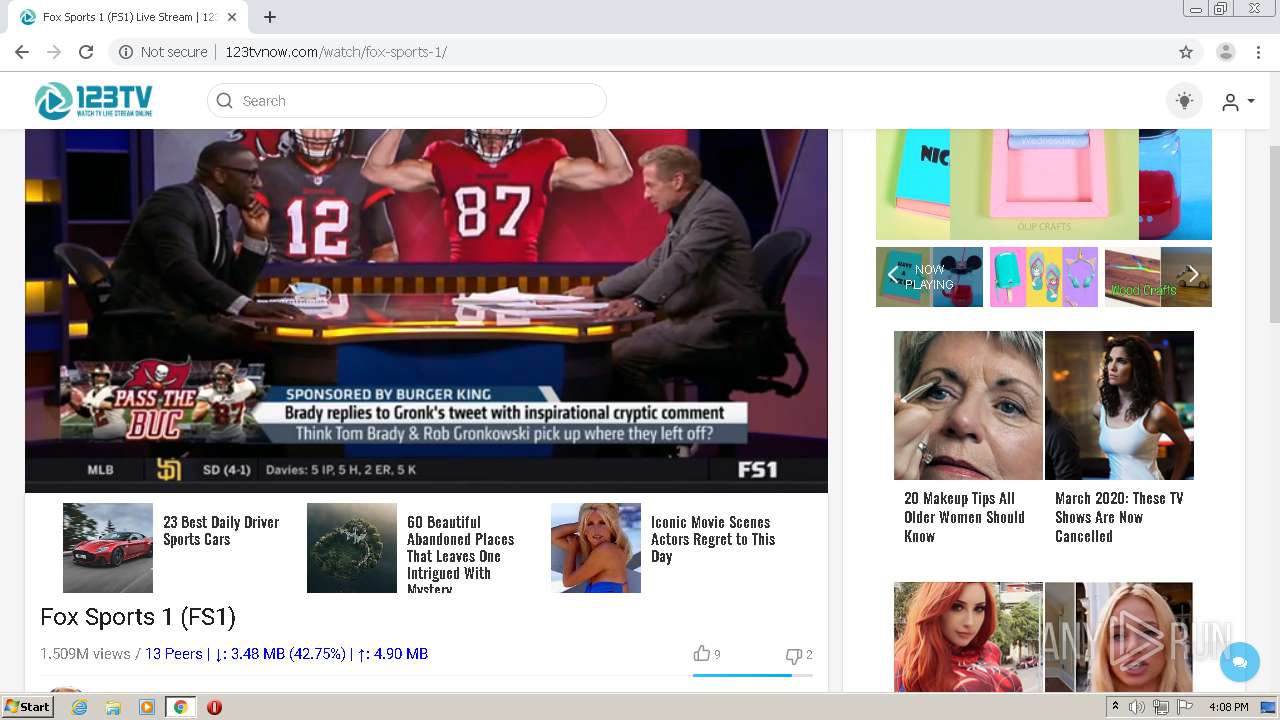Open 'Iconic Movie Scenes Actors Regret' link
Image resolution: width=1280 pixels, height=720 pixels.
coord(713,539)
